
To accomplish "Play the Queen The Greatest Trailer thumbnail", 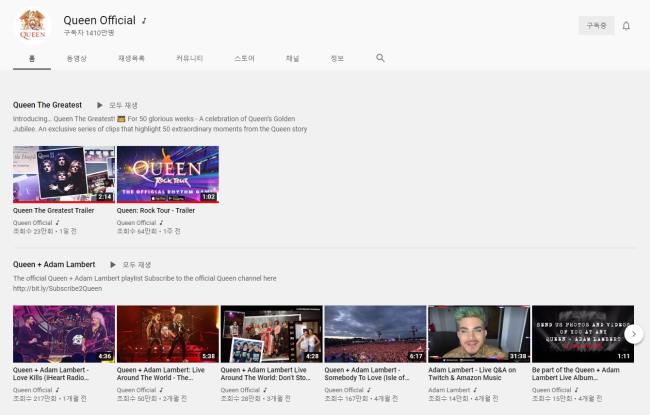I will point(63,174).
